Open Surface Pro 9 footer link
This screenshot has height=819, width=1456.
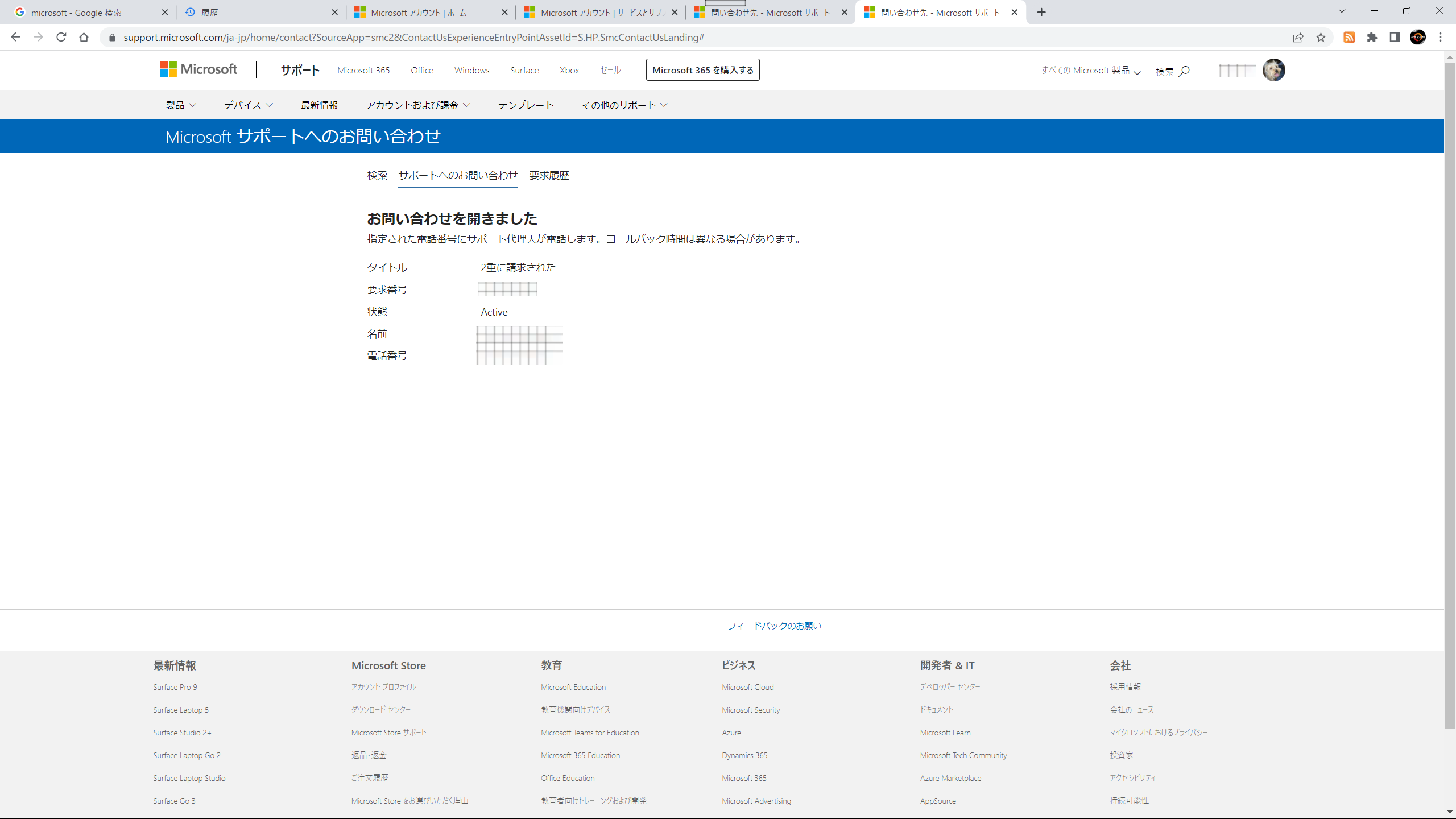click(175, 687)
